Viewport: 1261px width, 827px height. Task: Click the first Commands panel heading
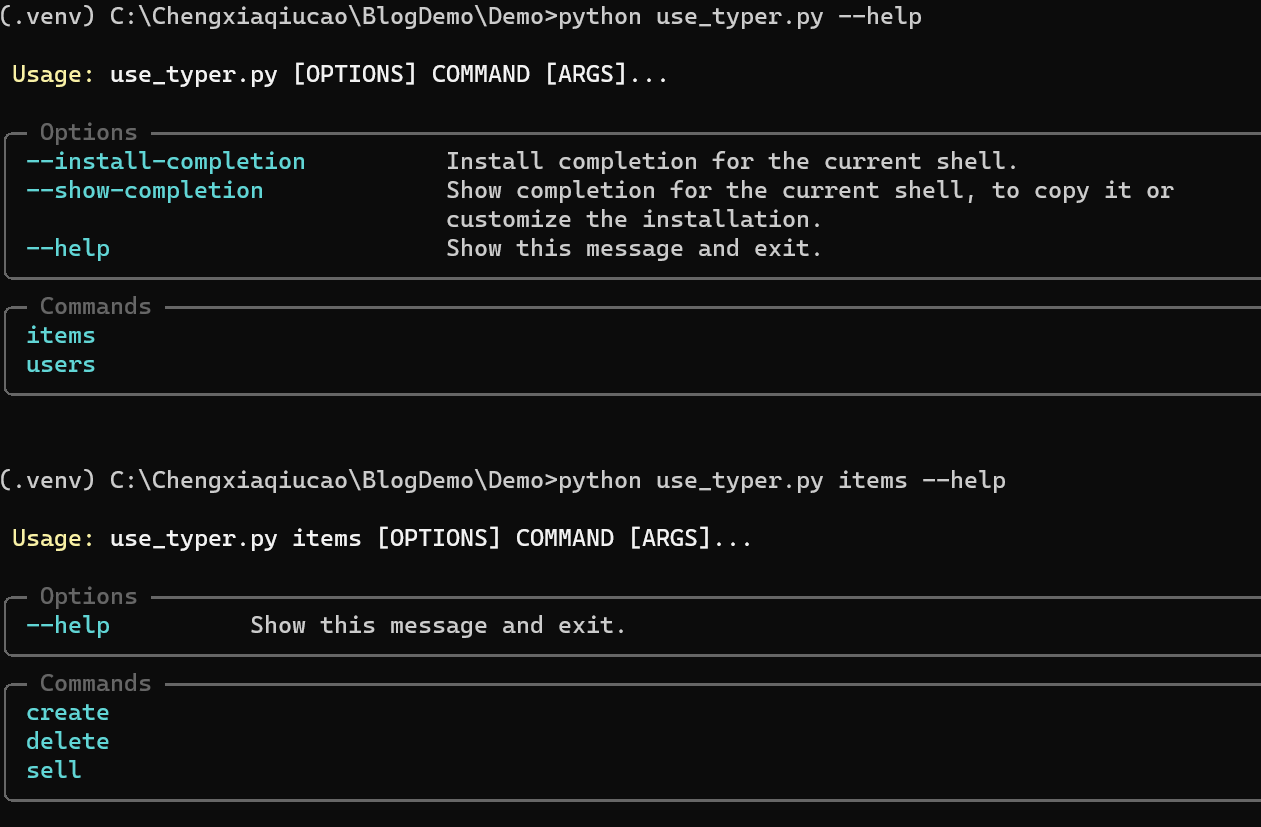click(96, 306)
